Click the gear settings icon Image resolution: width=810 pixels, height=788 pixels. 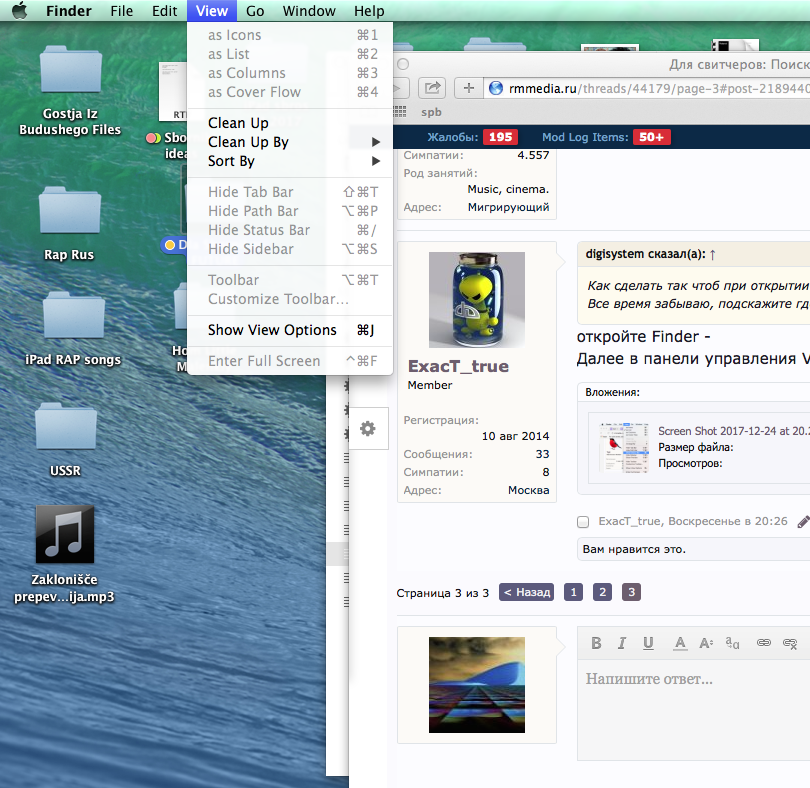click(368, 428)
